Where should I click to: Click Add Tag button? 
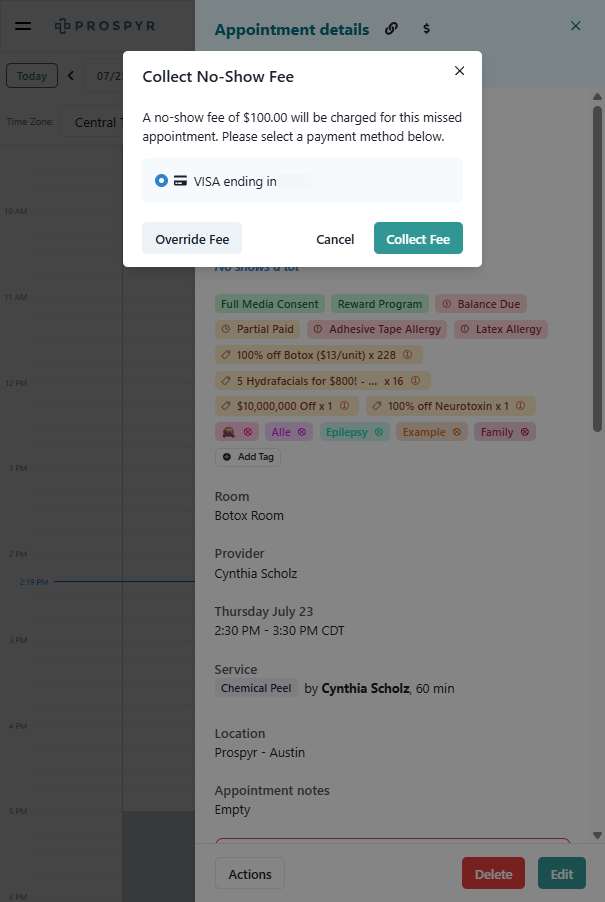point(248,457)
